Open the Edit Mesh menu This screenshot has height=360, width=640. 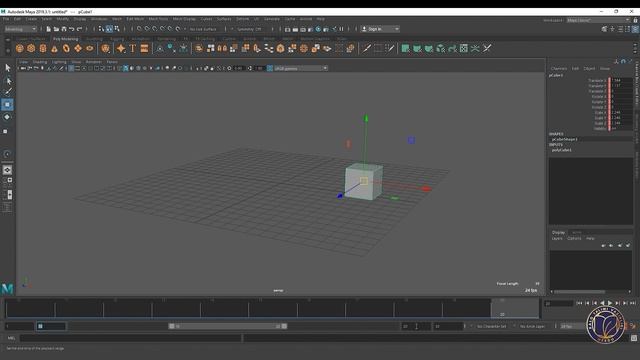pos(135,19)
